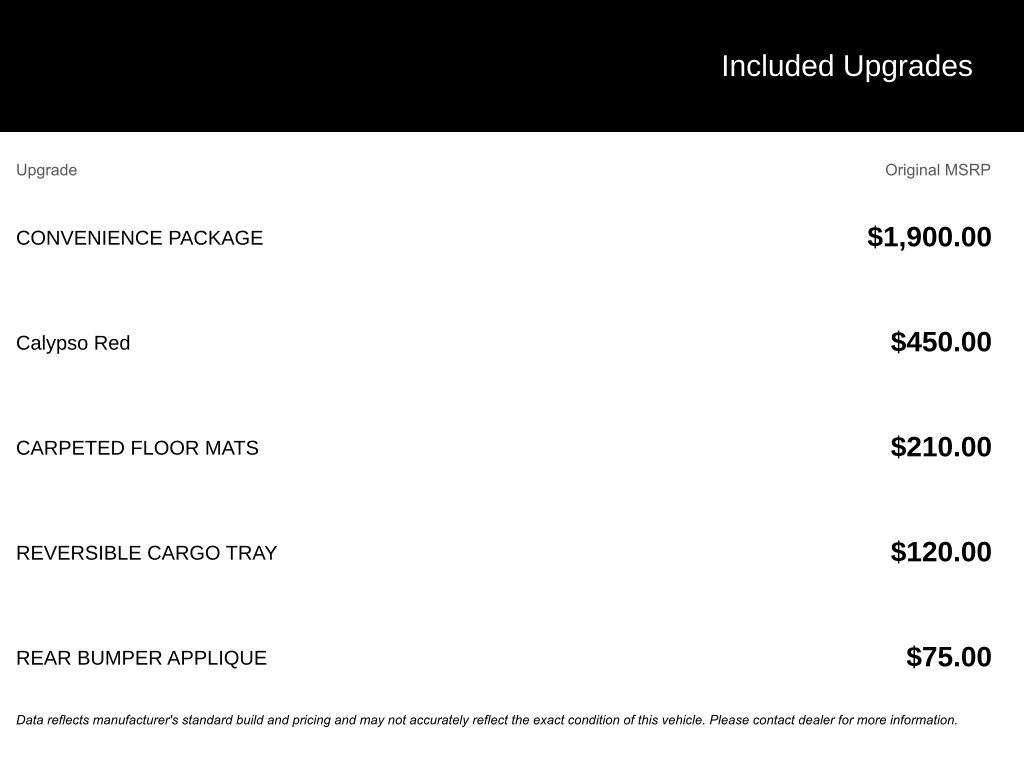Select the REAR BUMPER APPLIQUE entry
This screenshot has height=768, width=1024.
coord(142,658)
